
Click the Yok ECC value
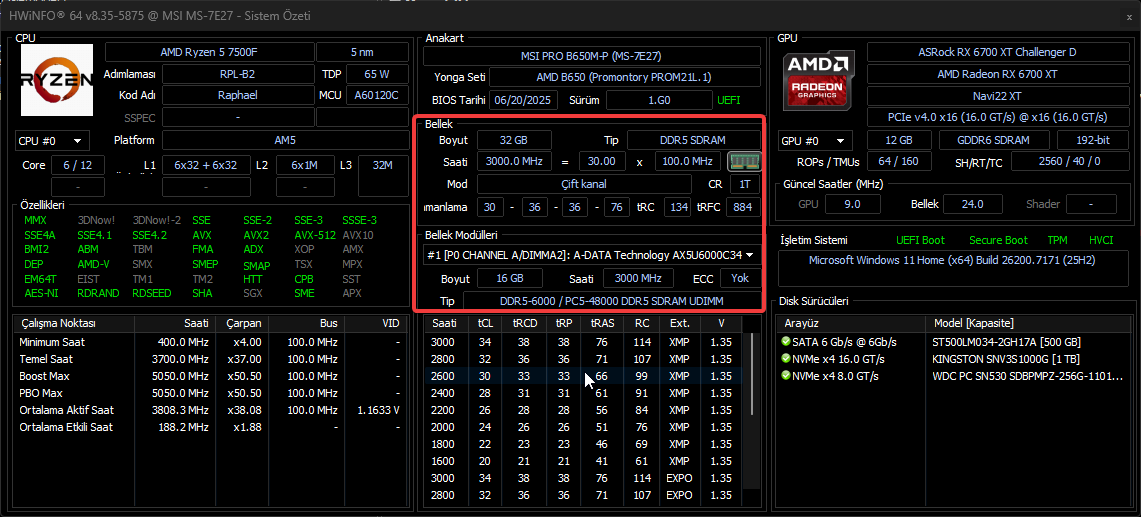pos(740,278)
